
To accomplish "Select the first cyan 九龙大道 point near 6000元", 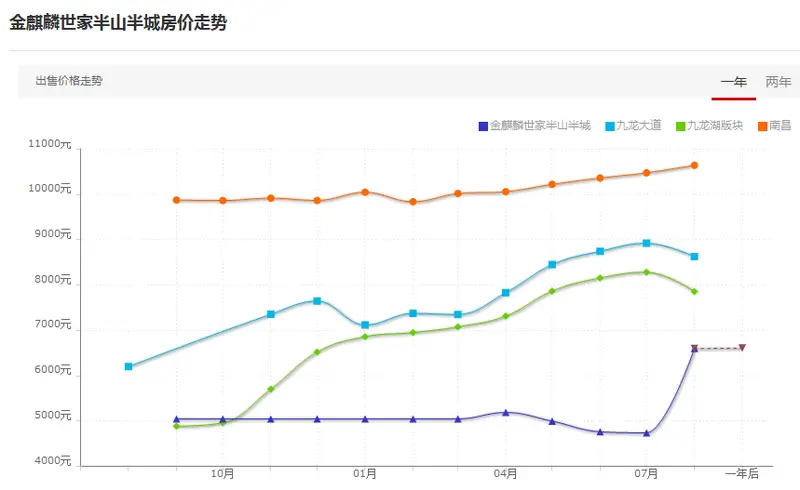I will coord(129,366).
